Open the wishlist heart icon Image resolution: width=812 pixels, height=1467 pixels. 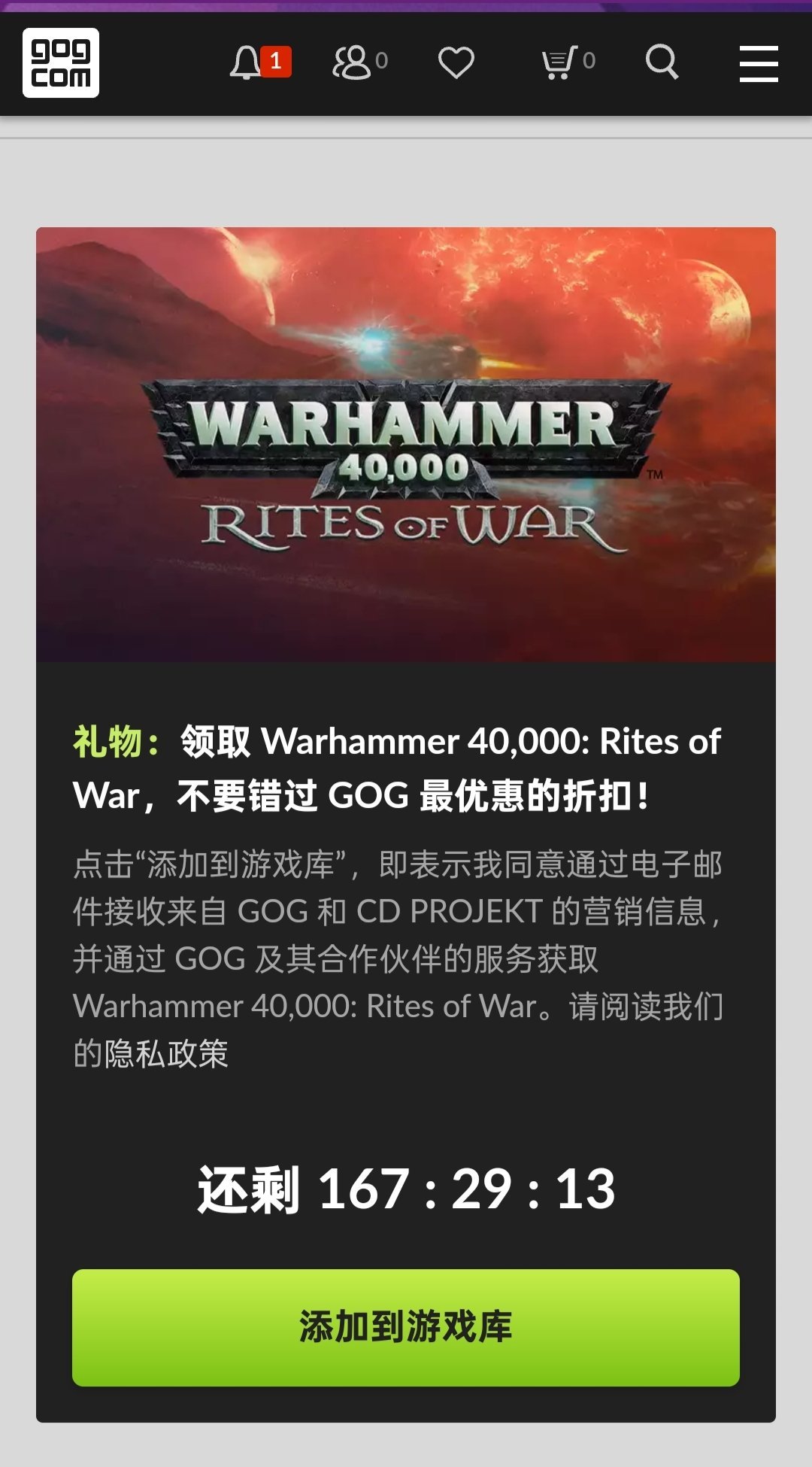point(456,62)
